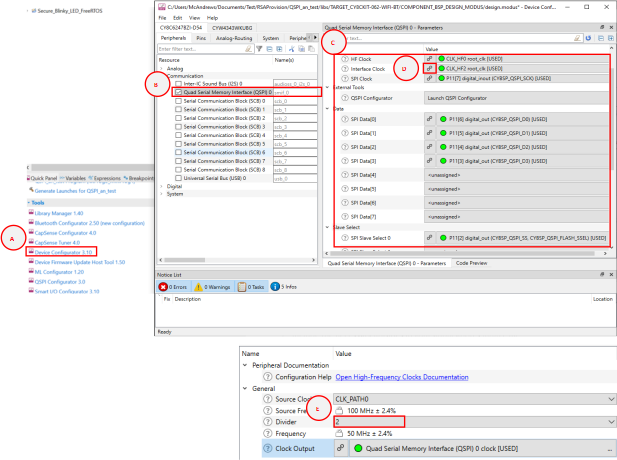
Task: Clear the Parameters filter text eraser icon
Action: pyautogui.click(x=577, y=38)
